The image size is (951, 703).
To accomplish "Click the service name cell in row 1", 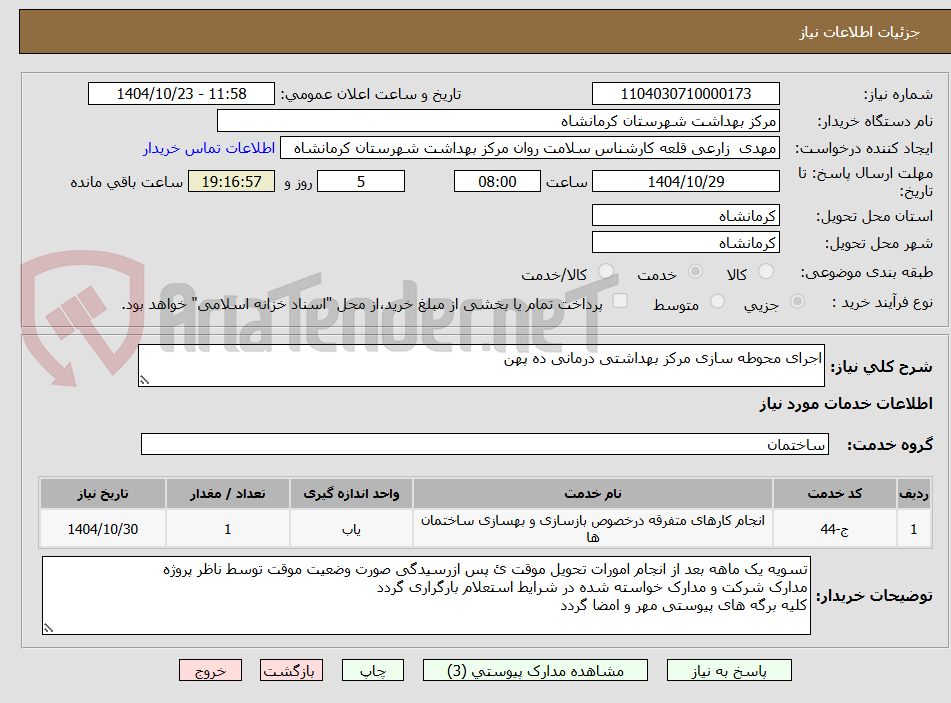I will point(593,529).
